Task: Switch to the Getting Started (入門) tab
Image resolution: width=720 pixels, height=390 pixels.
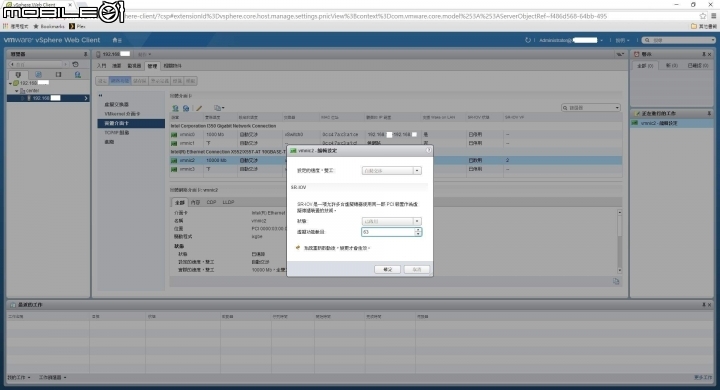Action: (101, 66)
